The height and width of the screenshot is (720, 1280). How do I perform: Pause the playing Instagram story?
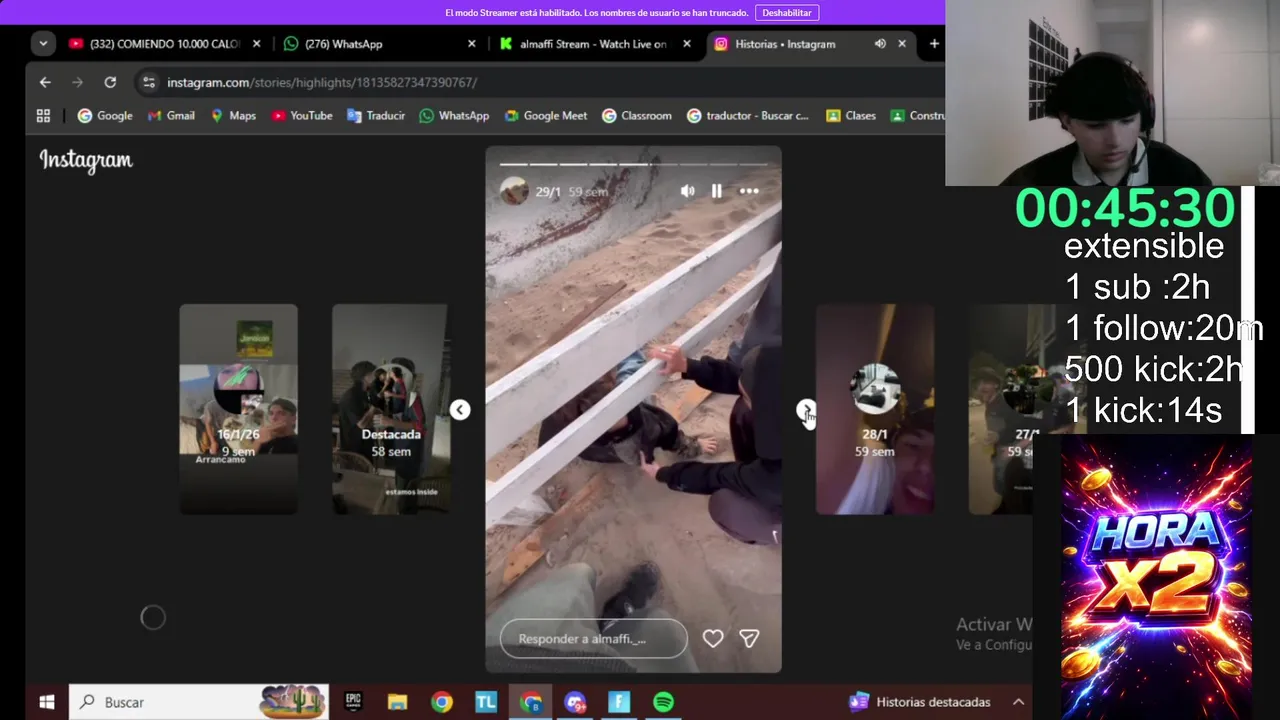[x=717, y=191]
